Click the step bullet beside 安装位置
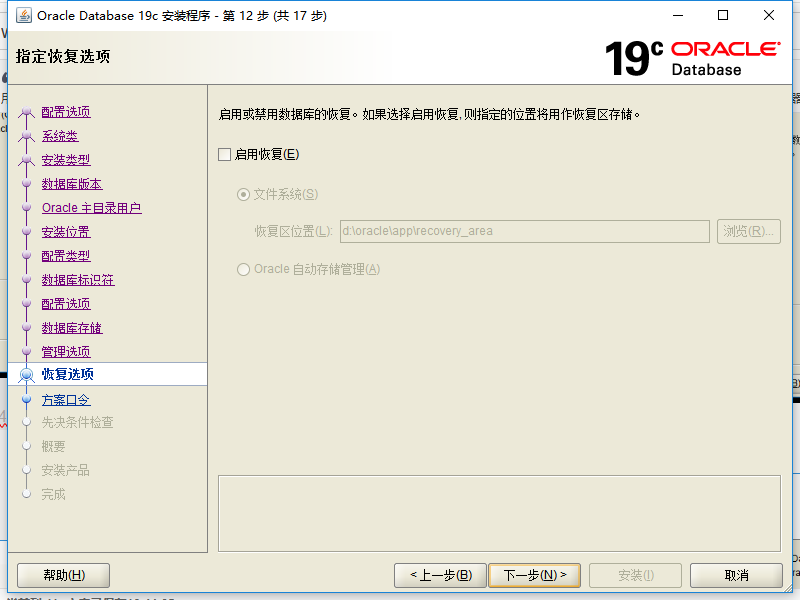800x600 pixels. pos(27,232)
